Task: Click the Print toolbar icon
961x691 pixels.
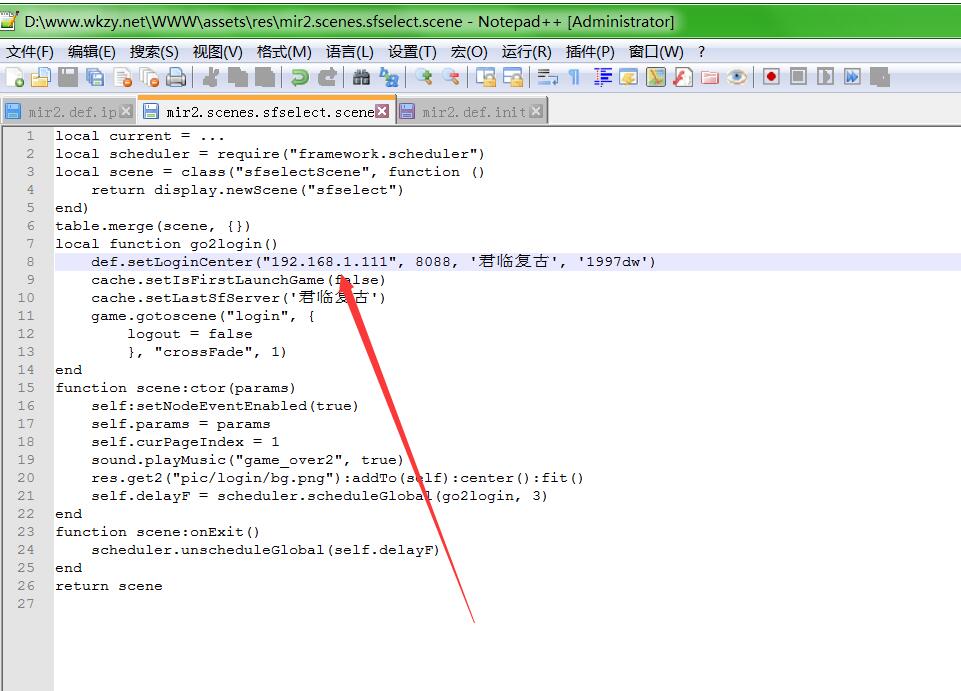Action: (176, 77)
